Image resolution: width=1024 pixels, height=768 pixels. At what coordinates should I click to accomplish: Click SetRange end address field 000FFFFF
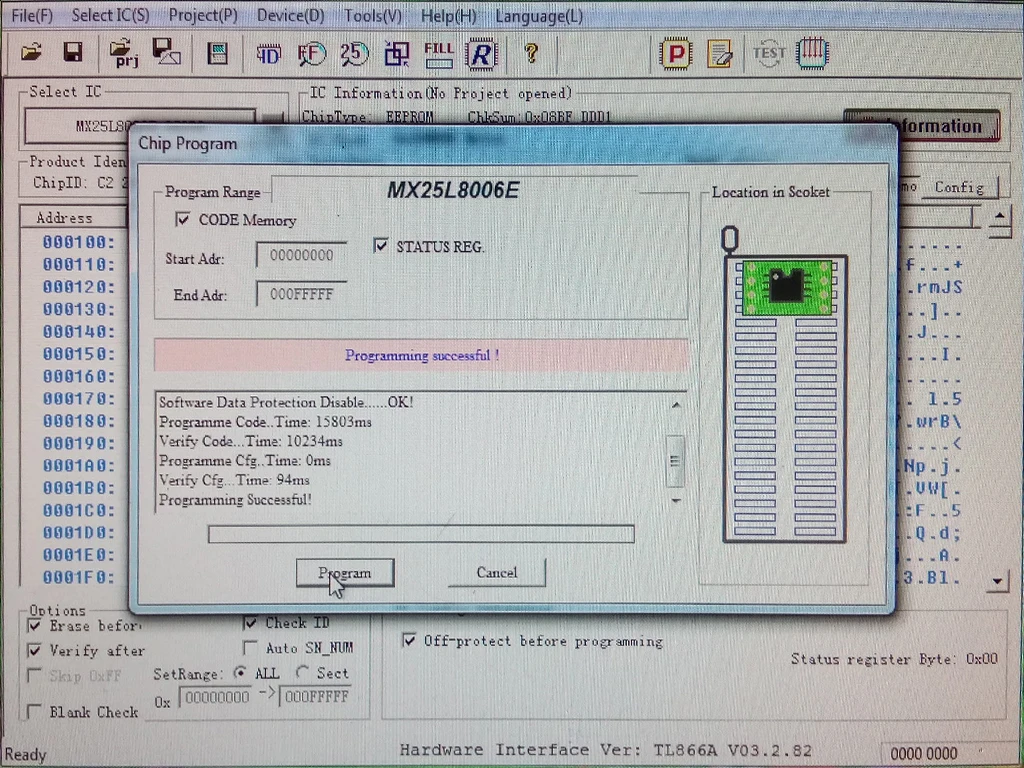[x=317, y=697]
